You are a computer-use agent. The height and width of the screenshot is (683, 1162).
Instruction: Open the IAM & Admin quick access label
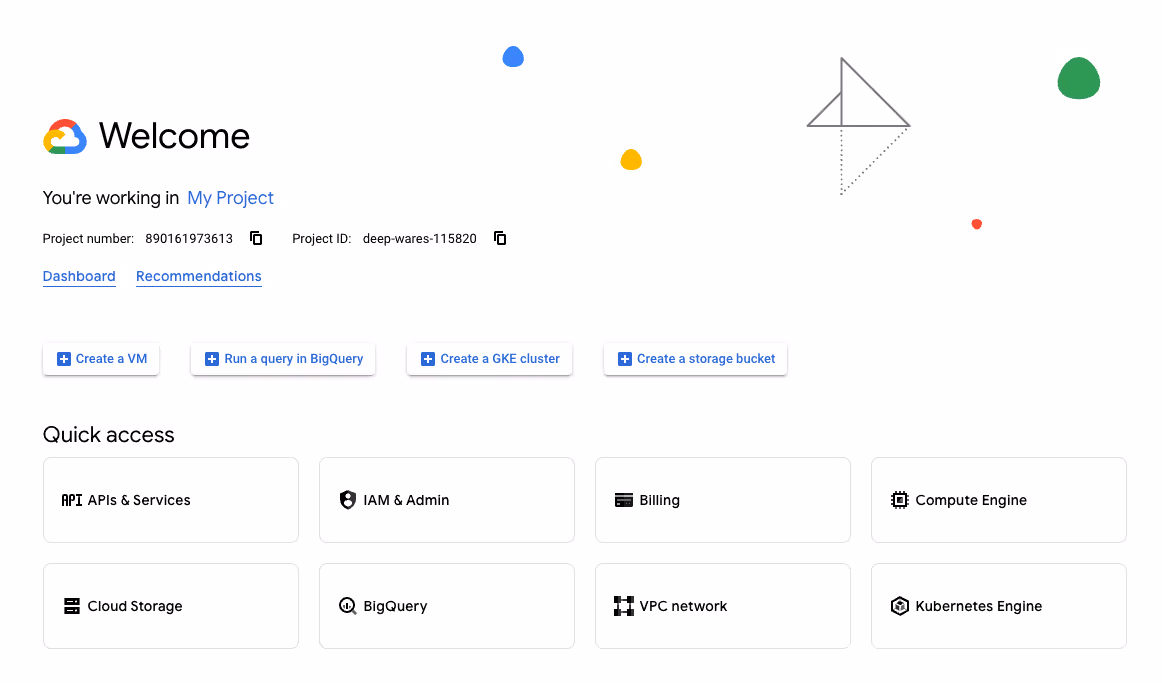click(x=406, y=500)
